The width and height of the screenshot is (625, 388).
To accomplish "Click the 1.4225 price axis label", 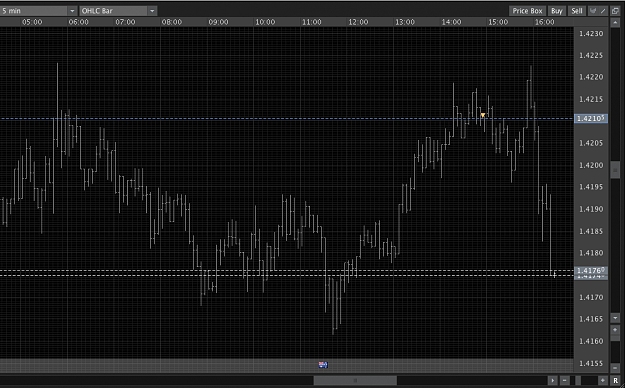I will [591, 55].
